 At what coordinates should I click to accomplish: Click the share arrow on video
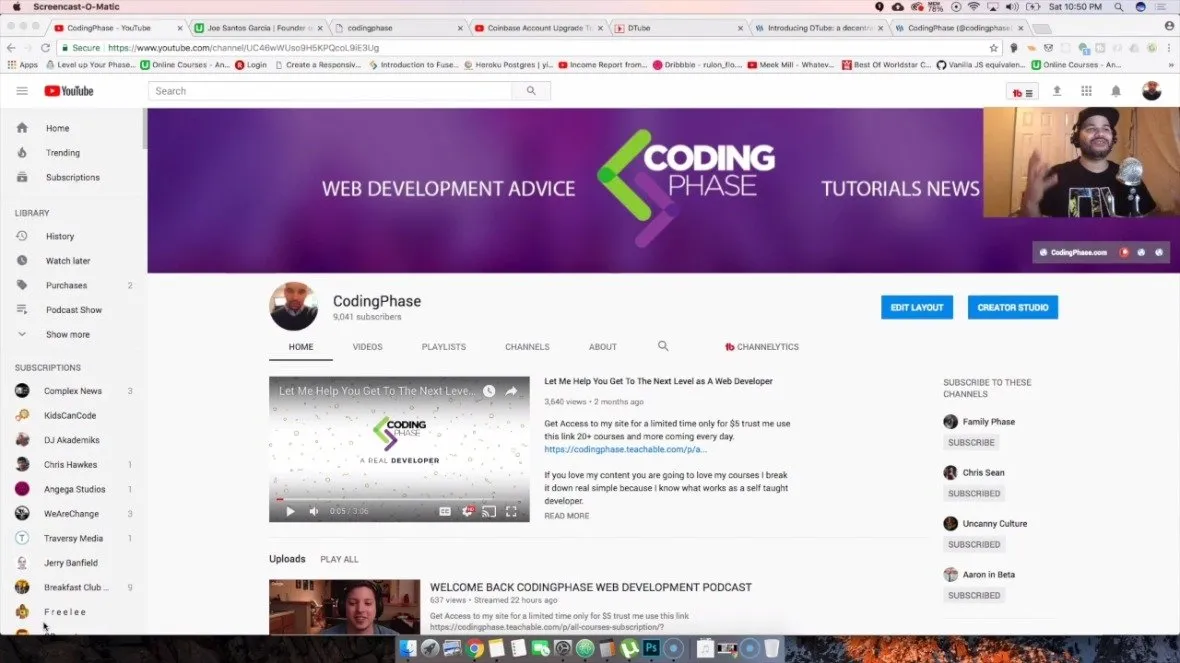(x=511, y=391)
